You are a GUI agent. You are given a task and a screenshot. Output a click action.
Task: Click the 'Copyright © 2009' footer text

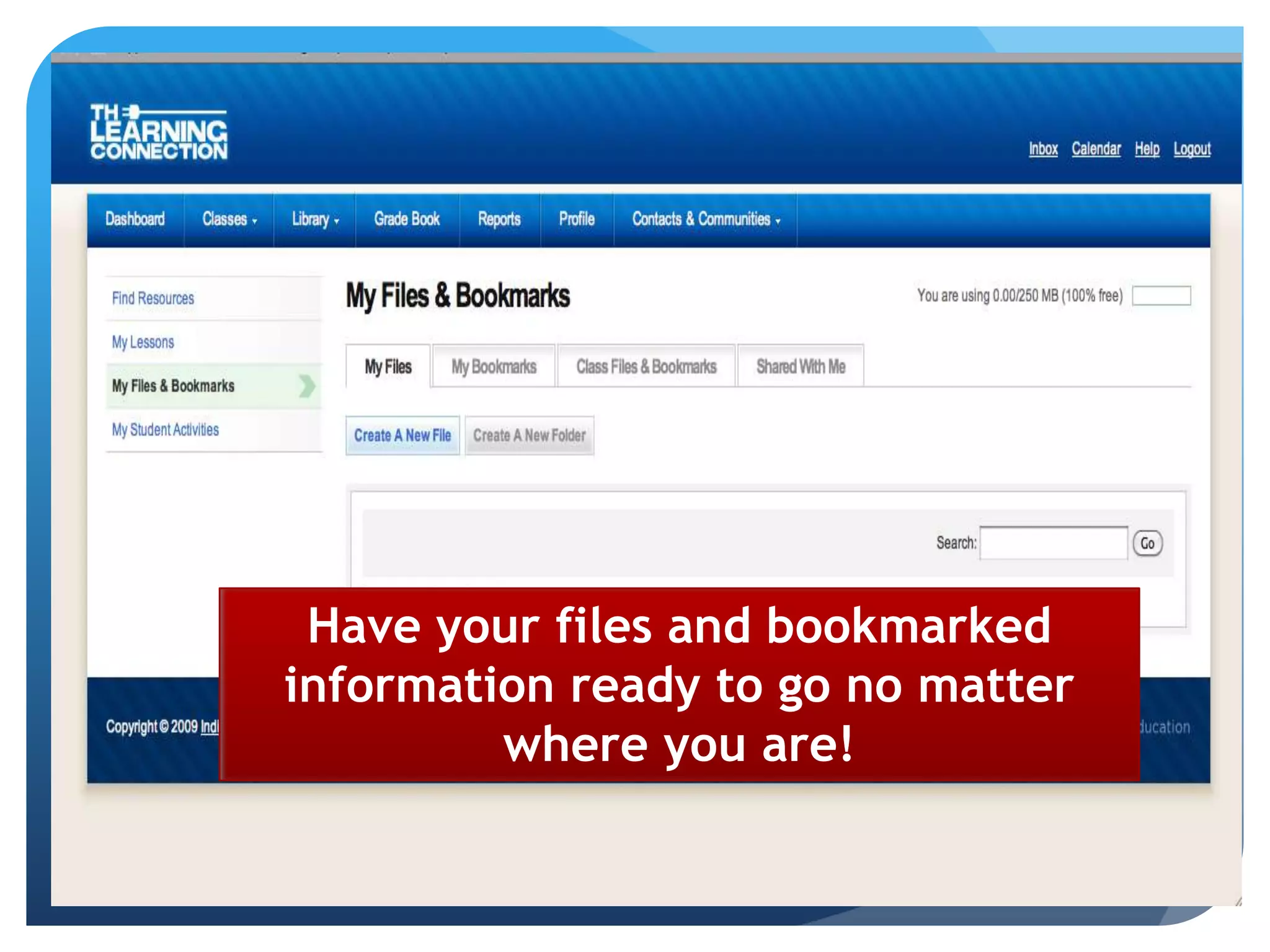[151, 726]
